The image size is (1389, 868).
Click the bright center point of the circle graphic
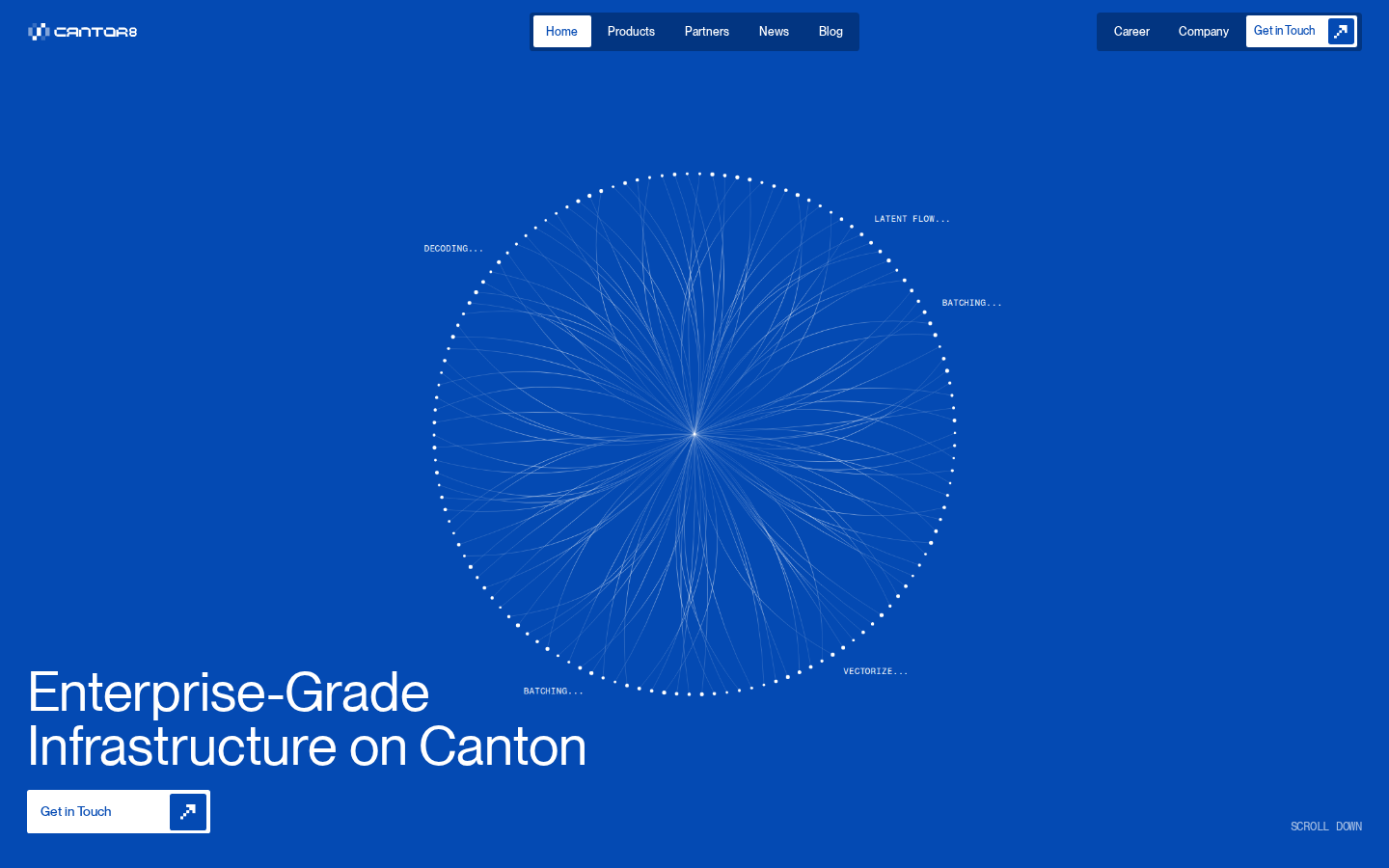point(694,434)
